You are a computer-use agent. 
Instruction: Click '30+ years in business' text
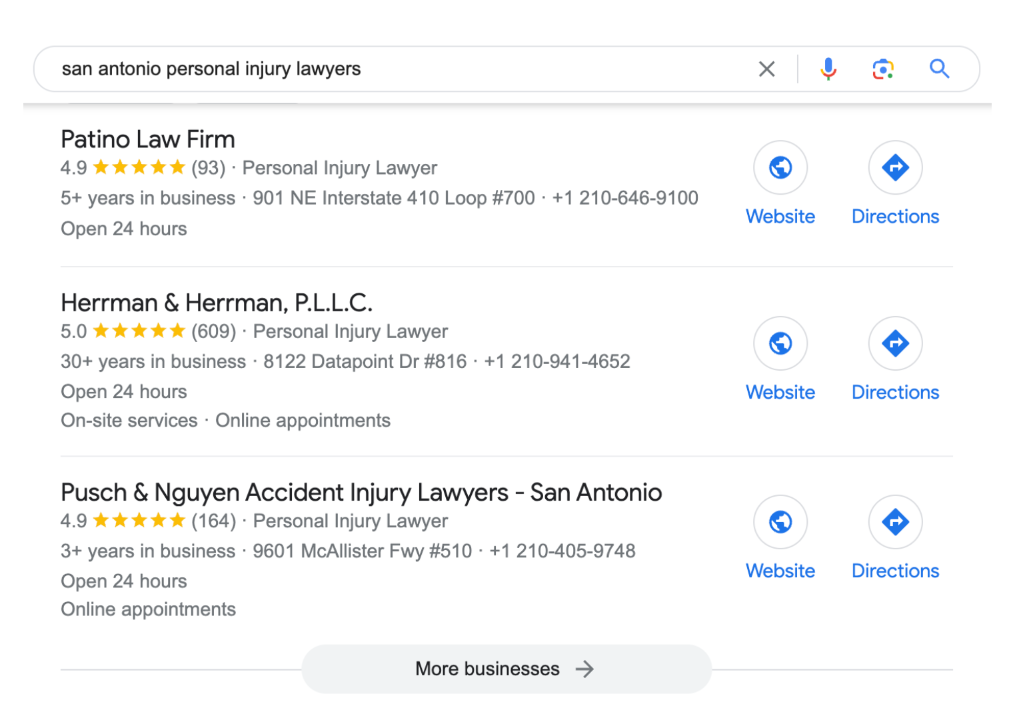[153, 361]
